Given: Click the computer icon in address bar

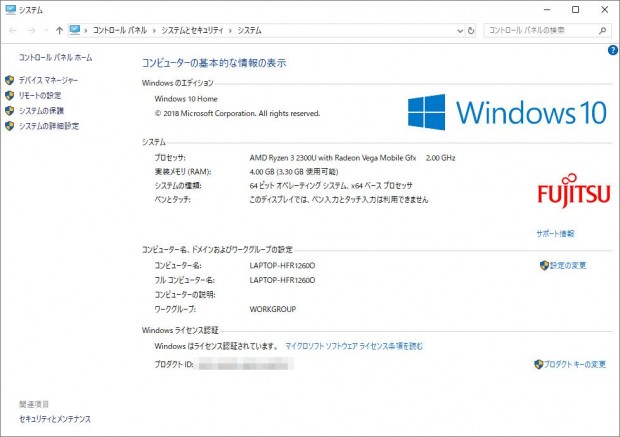Looking at the screenshot, I should click(x=75, y=30).
